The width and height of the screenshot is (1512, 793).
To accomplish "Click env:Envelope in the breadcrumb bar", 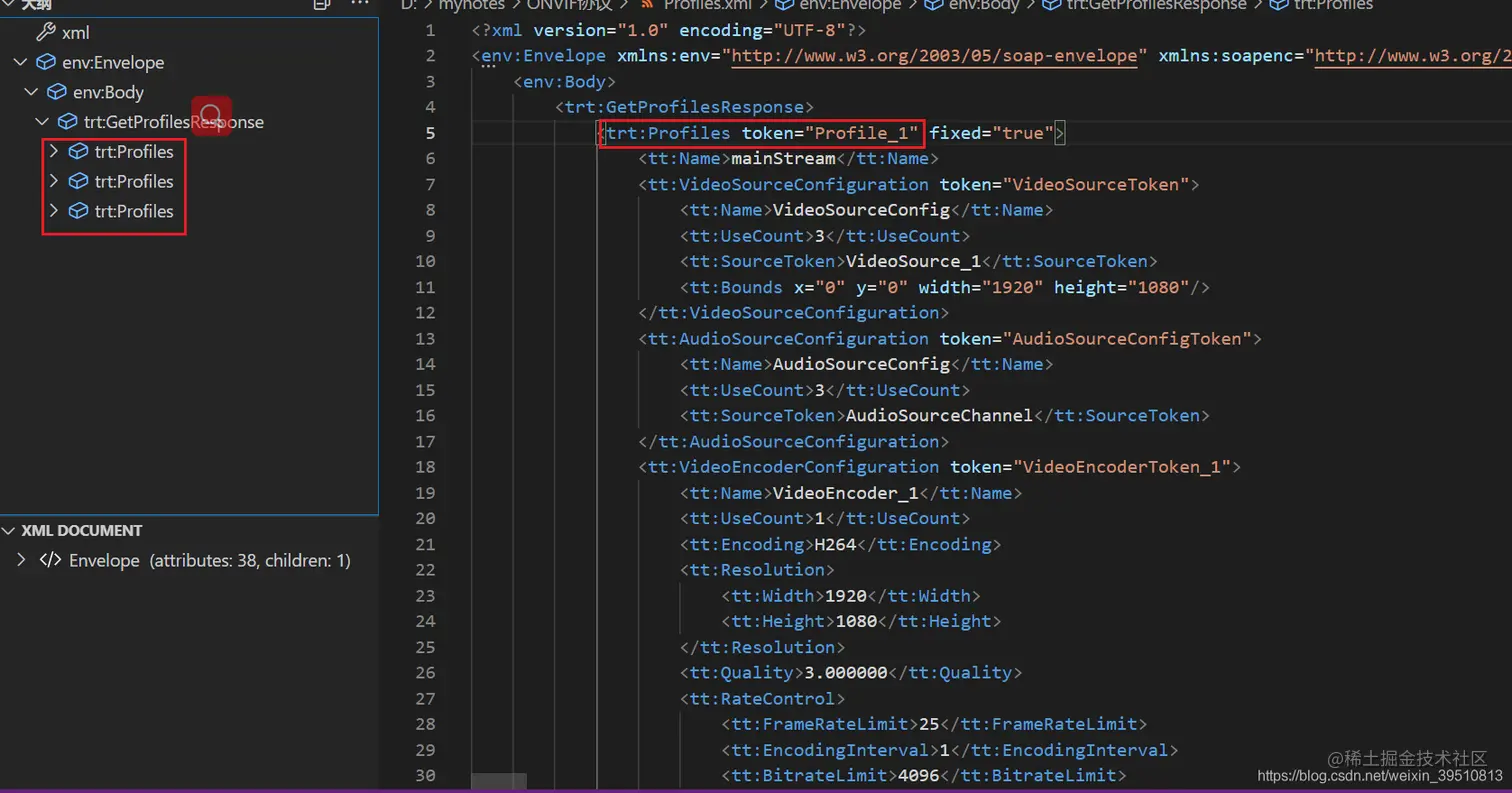I will 849,5.
